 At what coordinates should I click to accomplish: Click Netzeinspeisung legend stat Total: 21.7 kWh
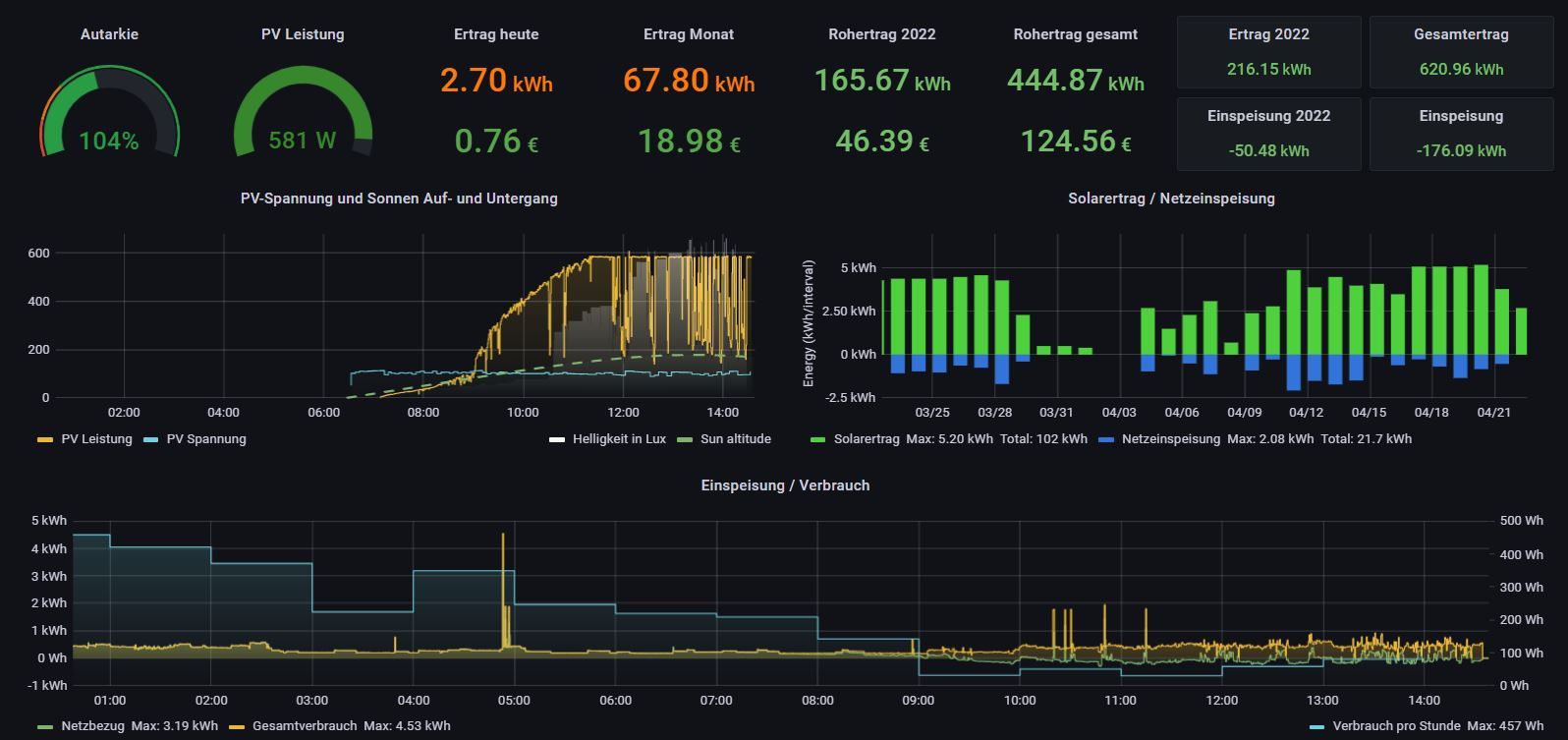click(x=1367, y=439)
